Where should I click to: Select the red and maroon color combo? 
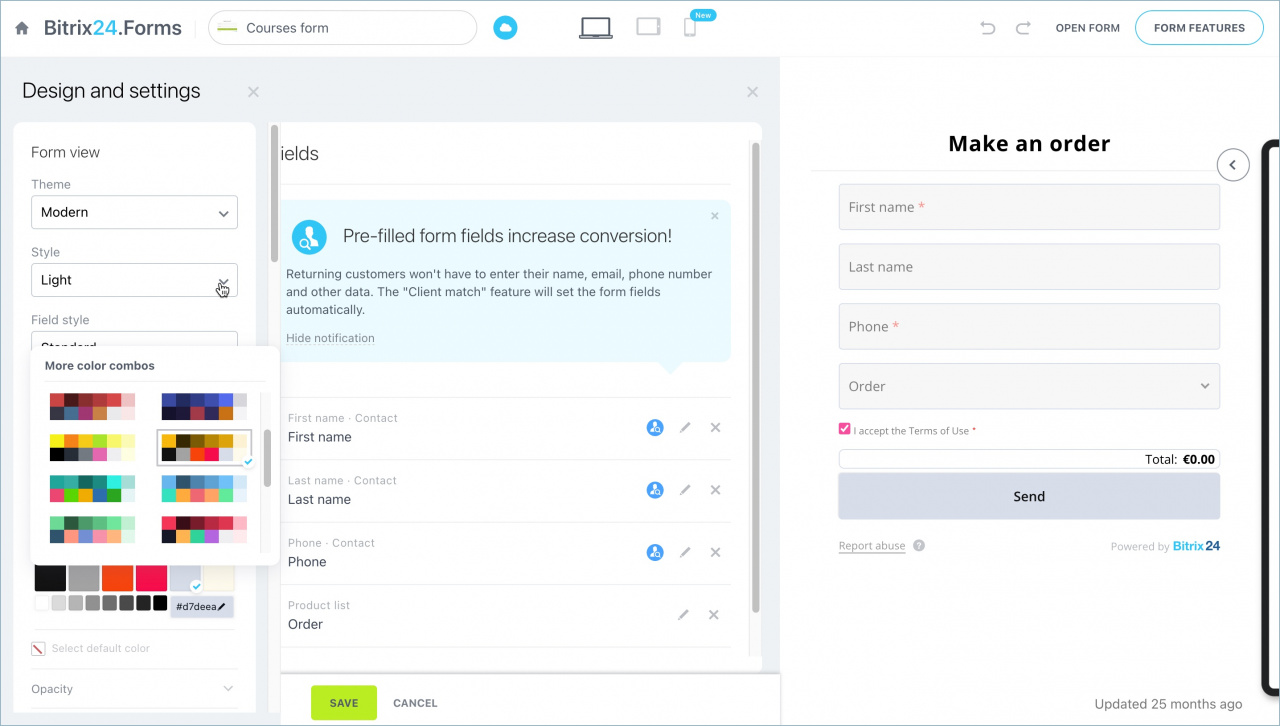pyautogui.click(x=92, y=406)
